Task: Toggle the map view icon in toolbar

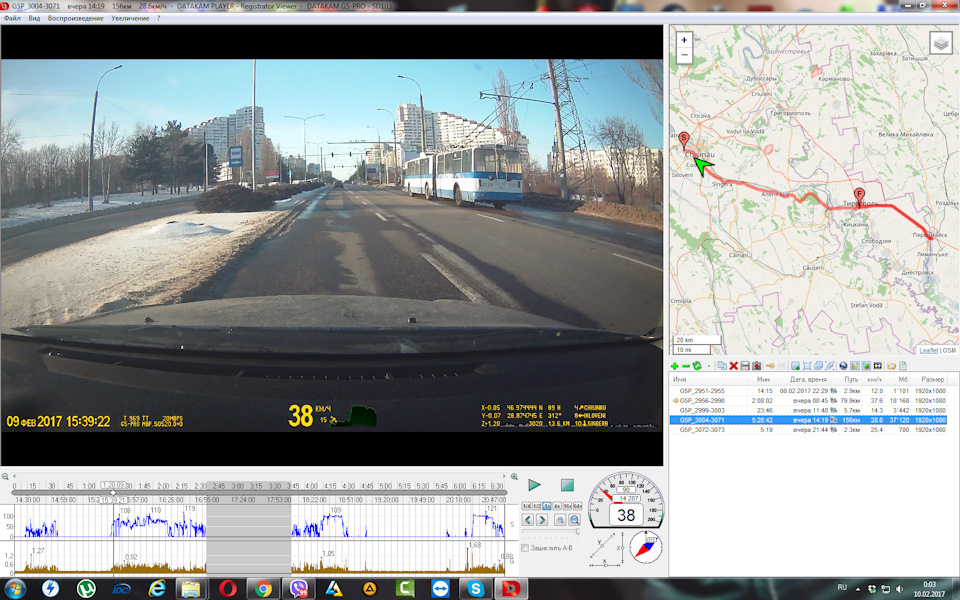Action: (855, 366)
